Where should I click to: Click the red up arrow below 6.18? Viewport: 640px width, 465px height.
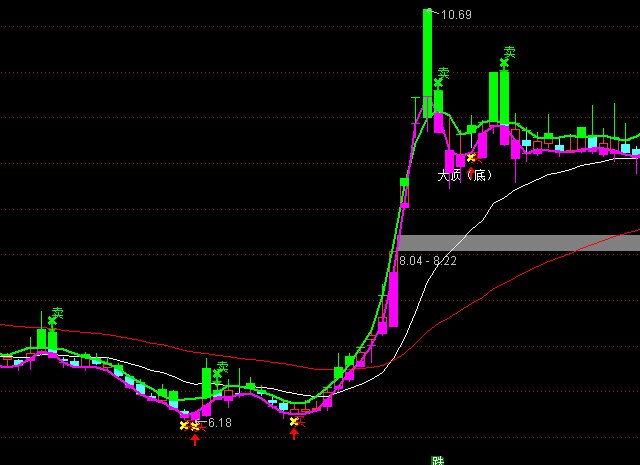pyautogui.click(x=195, y=438)
